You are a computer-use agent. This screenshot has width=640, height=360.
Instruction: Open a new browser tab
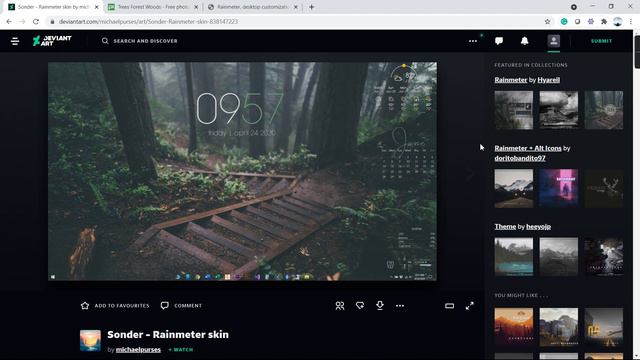pos(311,7)
